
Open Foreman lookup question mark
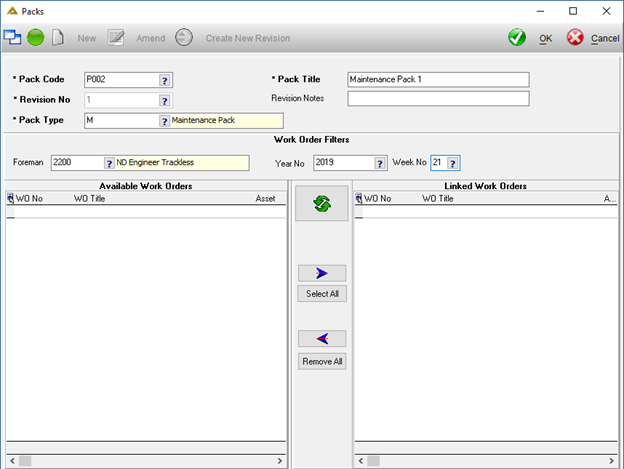[109, 163]
